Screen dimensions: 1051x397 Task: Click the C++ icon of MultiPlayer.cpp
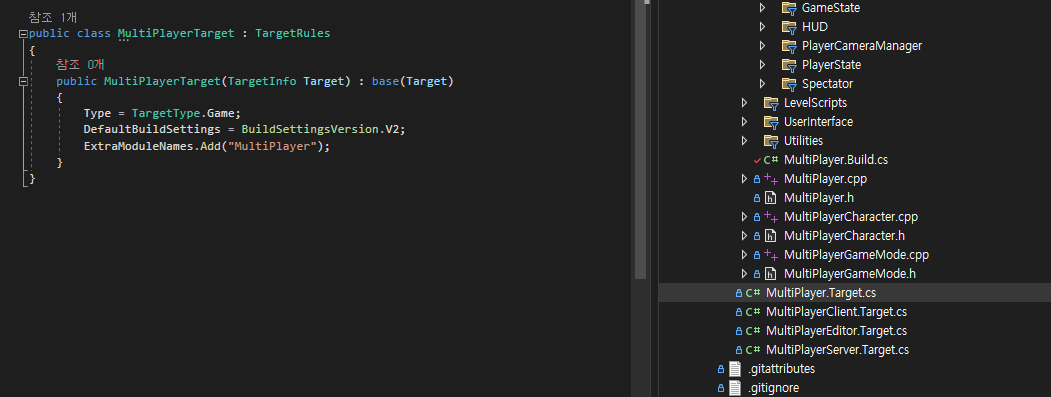(771, 178)
